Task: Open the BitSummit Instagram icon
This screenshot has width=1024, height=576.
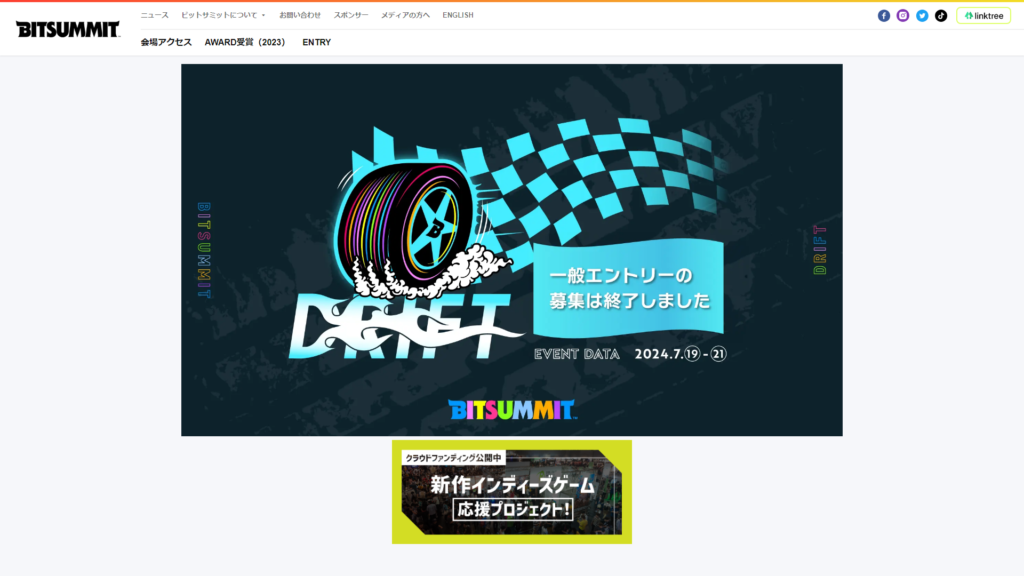Action: tap(903, 16)
